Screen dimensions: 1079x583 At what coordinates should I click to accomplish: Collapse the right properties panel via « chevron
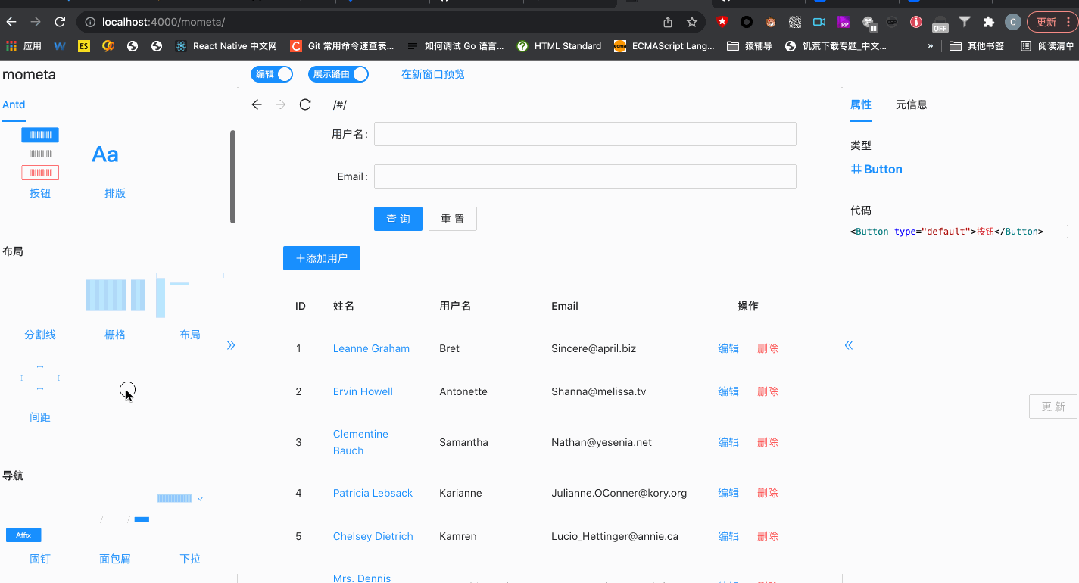[848, 345]
